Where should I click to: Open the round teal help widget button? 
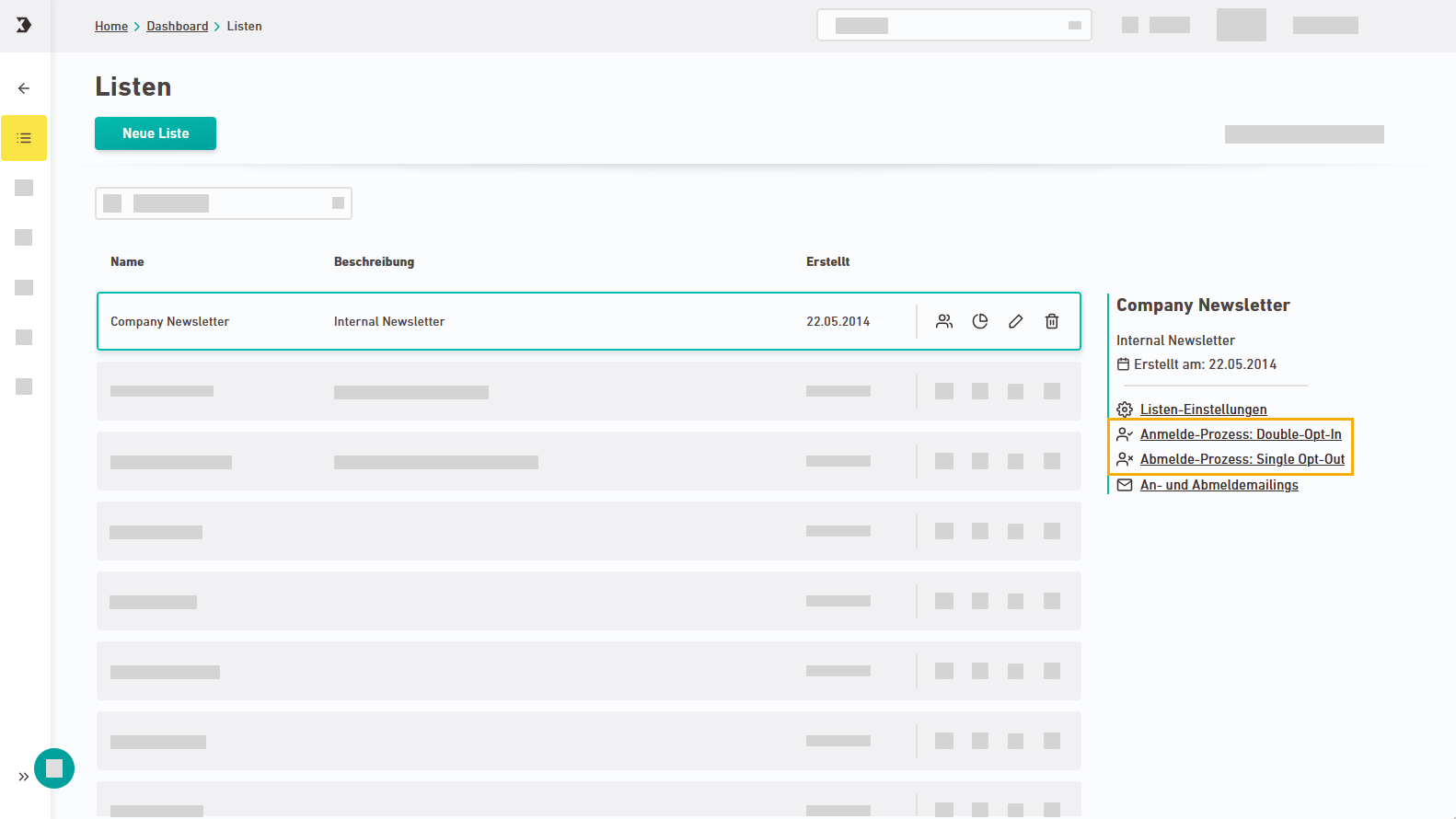click(x=54, y=768)
